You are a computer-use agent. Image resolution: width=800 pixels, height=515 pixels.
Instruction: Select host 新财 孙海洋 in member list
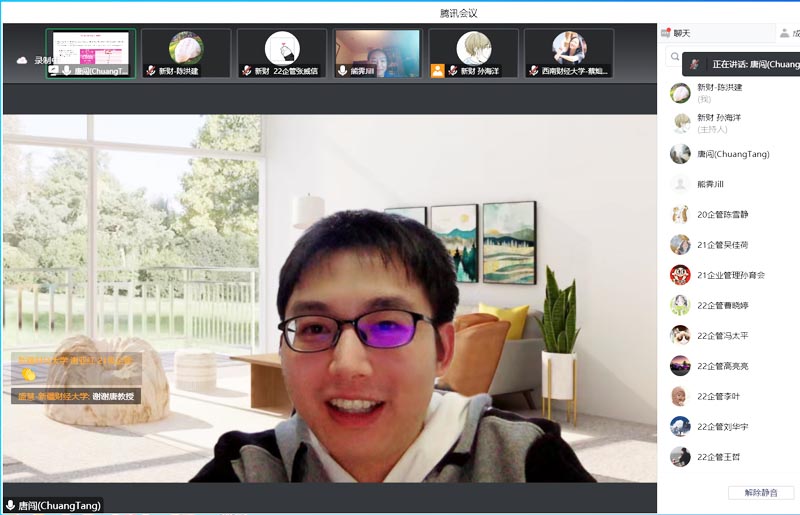pyautogui.click(x=720, y=123)
